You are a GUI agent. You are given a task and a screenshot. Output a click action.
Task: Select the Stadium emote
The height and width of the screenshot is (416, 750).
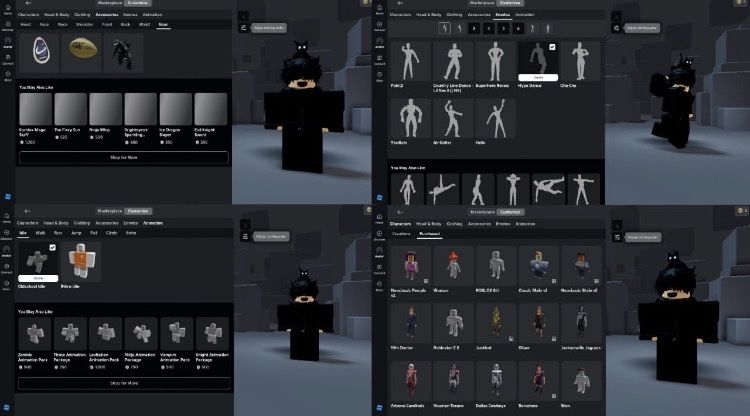(x=411, y=121)
